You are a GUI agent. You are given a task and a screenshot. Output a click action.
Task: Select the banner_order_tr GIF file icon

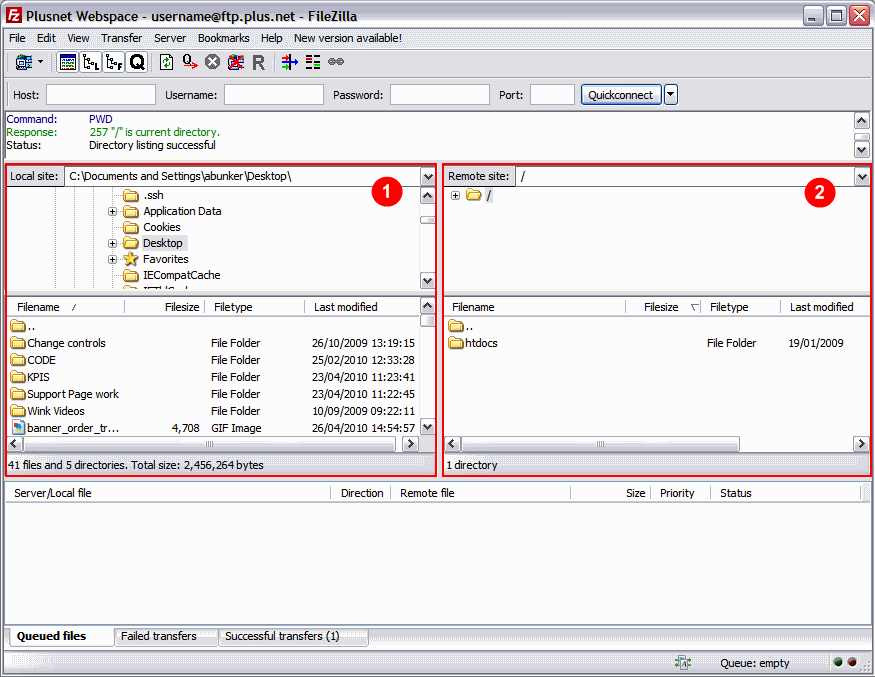[18, 428]
